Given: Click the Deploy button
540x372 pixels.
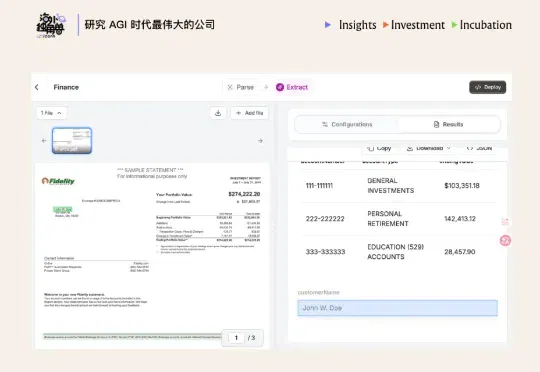Looking at the screenshot, I should [488, 87].
